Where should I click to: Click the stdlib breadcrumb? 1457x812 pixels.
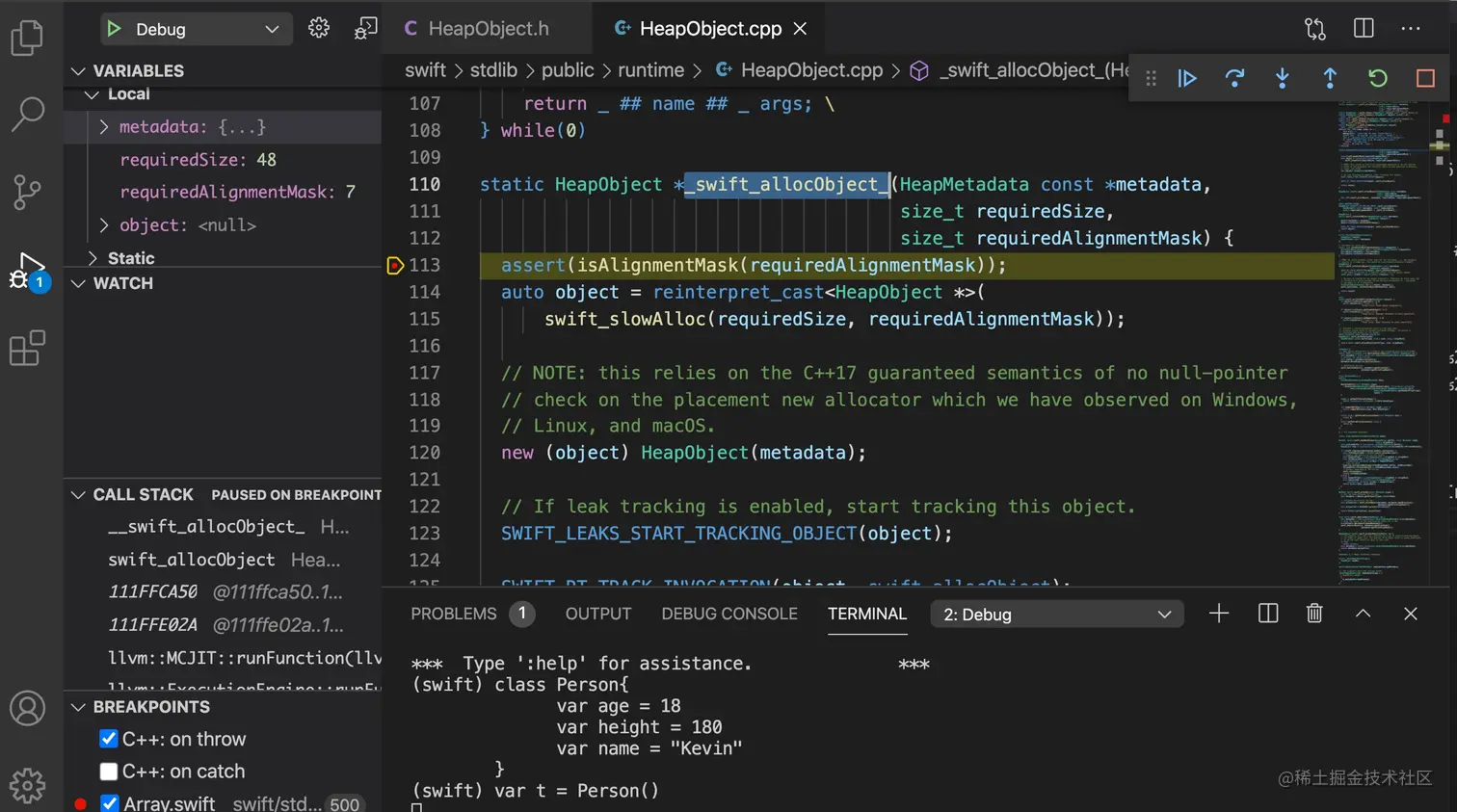coord(493,70)
